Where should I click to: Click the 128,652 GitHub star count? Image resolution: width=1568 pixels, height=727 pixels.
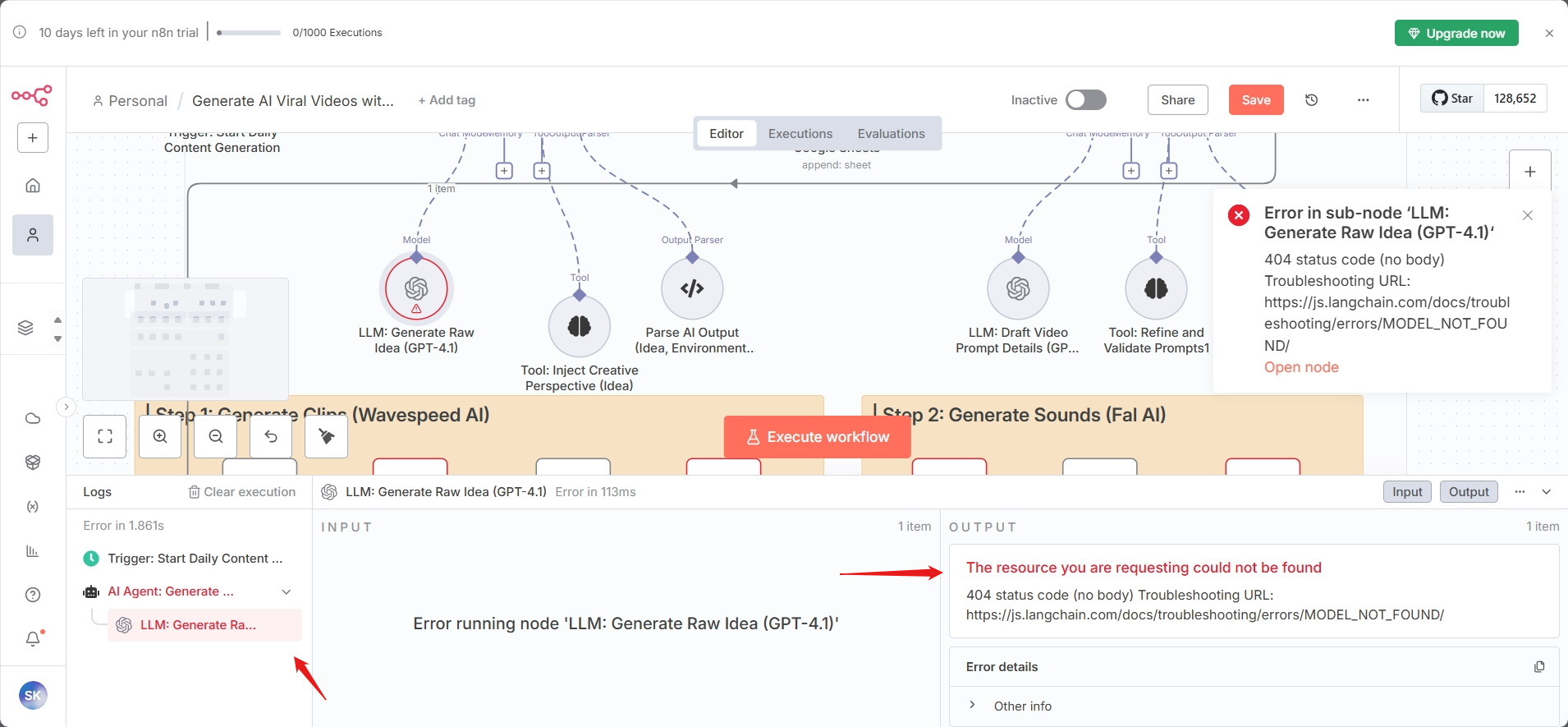click(1515, 99)
